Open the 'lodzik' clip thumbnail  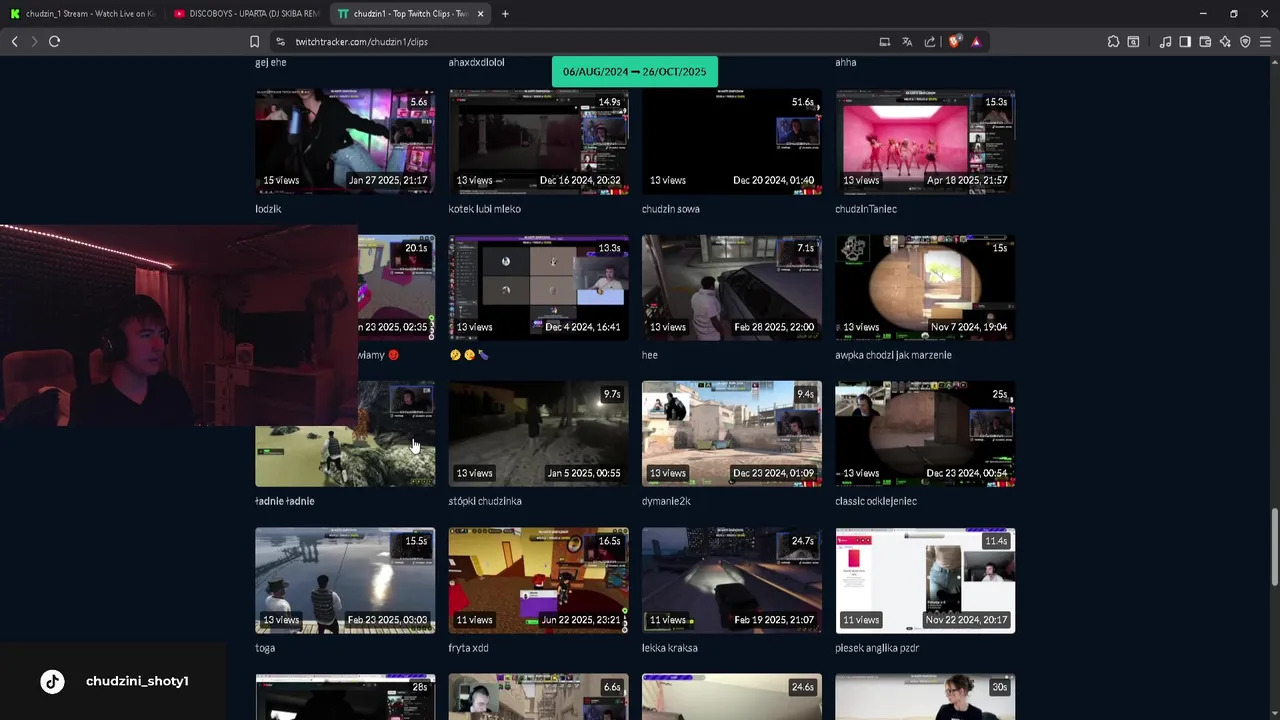[x=345, y=142]
